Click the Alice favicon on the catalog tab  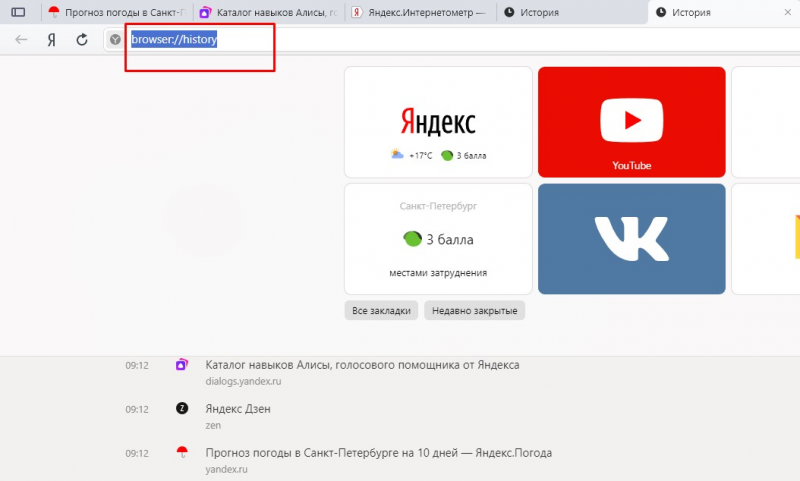pyautogui.click(x=205, y=12)
